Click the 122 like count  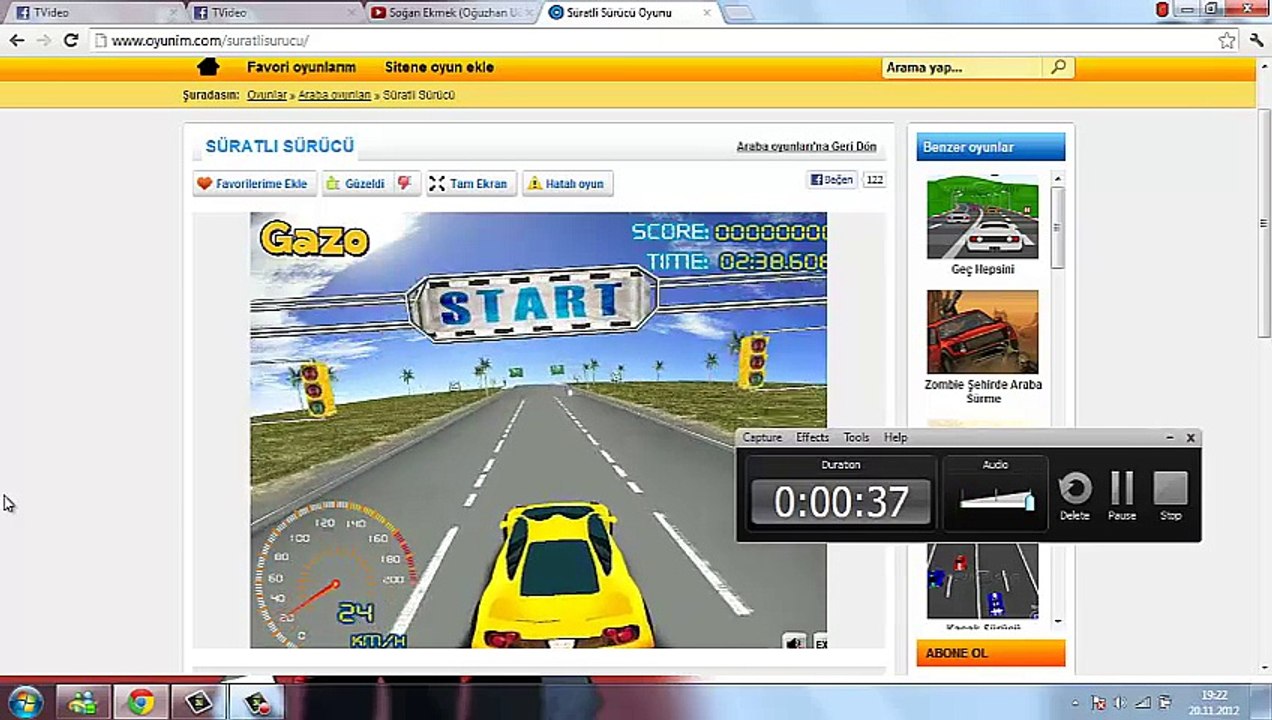pos(874,180)
